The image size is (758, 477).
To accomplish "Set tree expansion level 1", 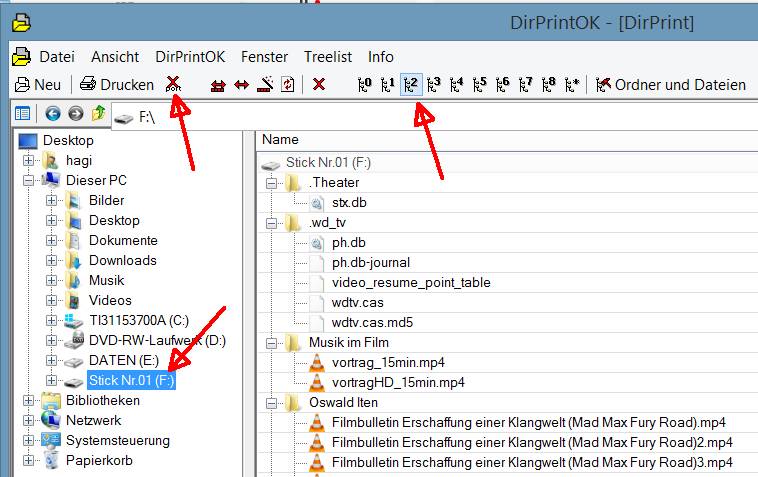I will click(x=388, y=85).
